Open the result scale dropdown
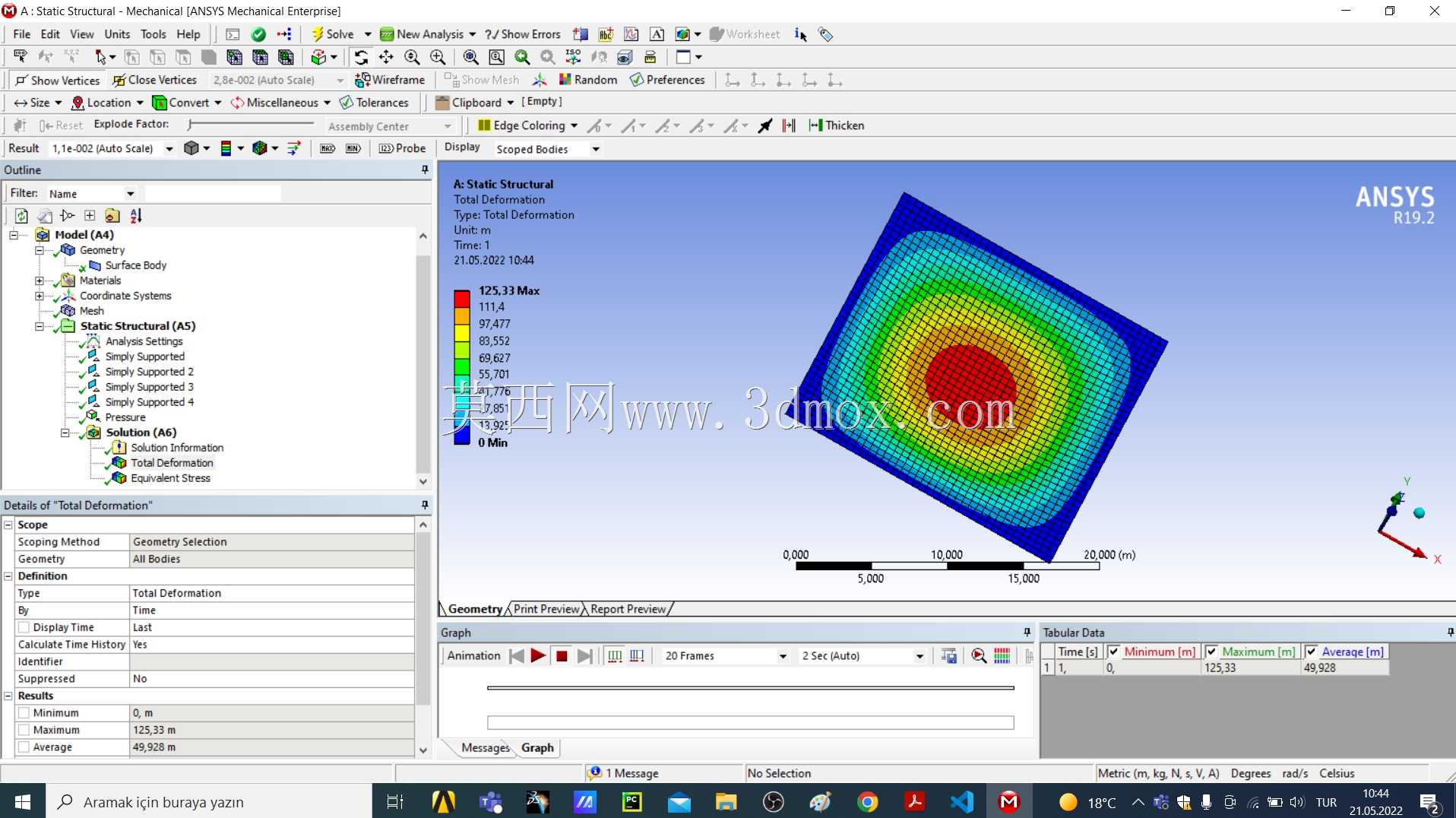Viewport: 1456px width, 818px height. pyautogui.click(x=169, y=149)
